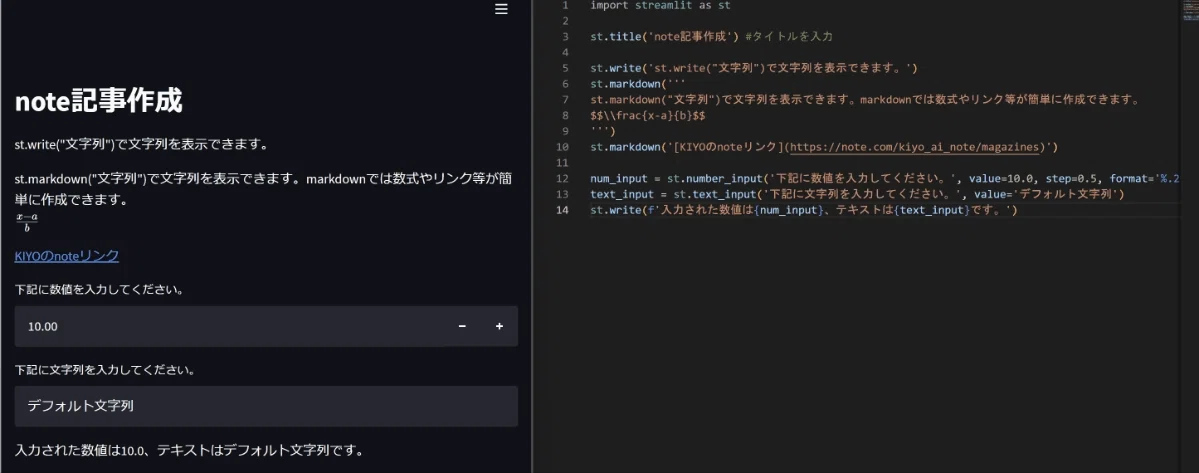Image resolution: width=1199 pixels, height=473 pixels.
Task: Click the note.com URL in code line 10
Action: pos(915,147)
